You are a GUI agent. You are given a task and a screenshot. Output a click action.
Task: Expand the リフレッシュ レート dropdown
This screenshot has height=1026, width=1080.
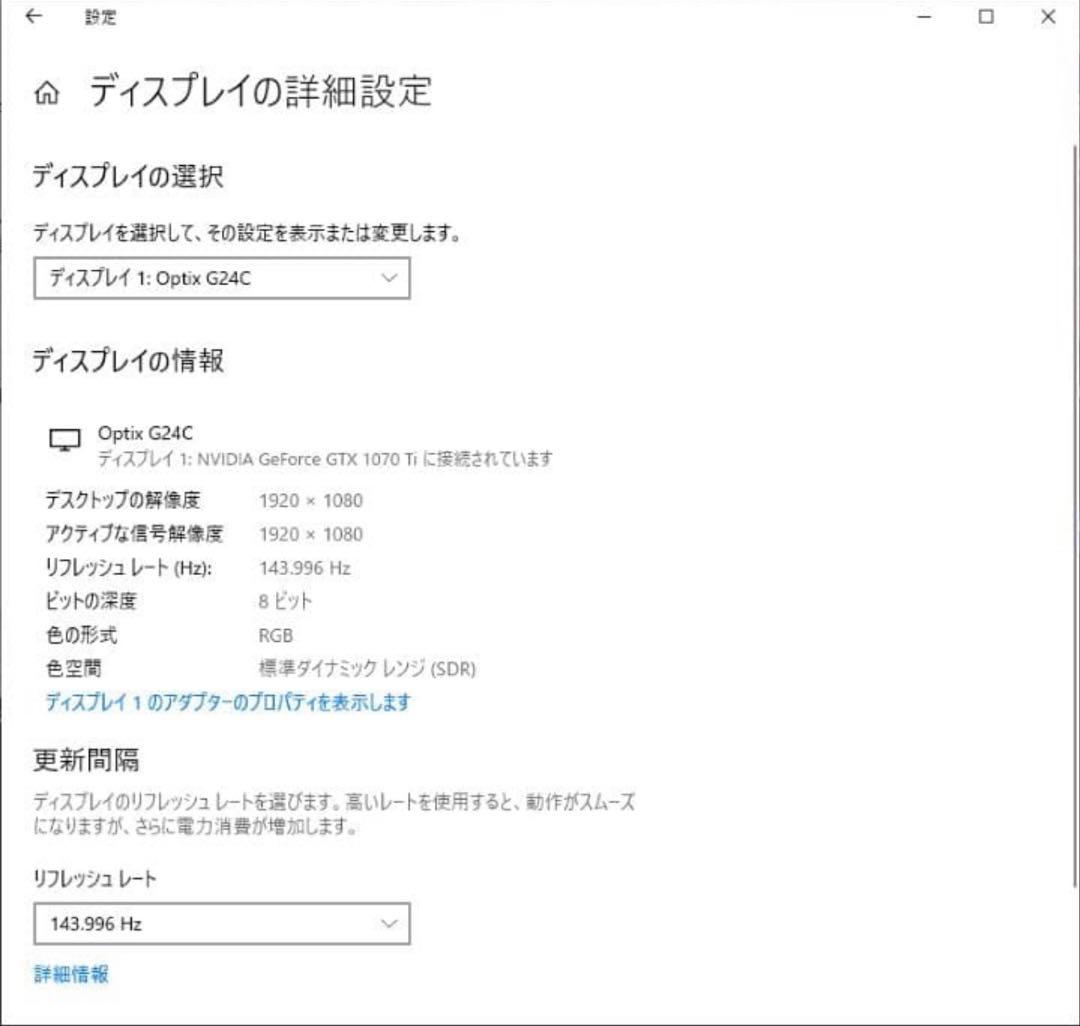[222, 923]
